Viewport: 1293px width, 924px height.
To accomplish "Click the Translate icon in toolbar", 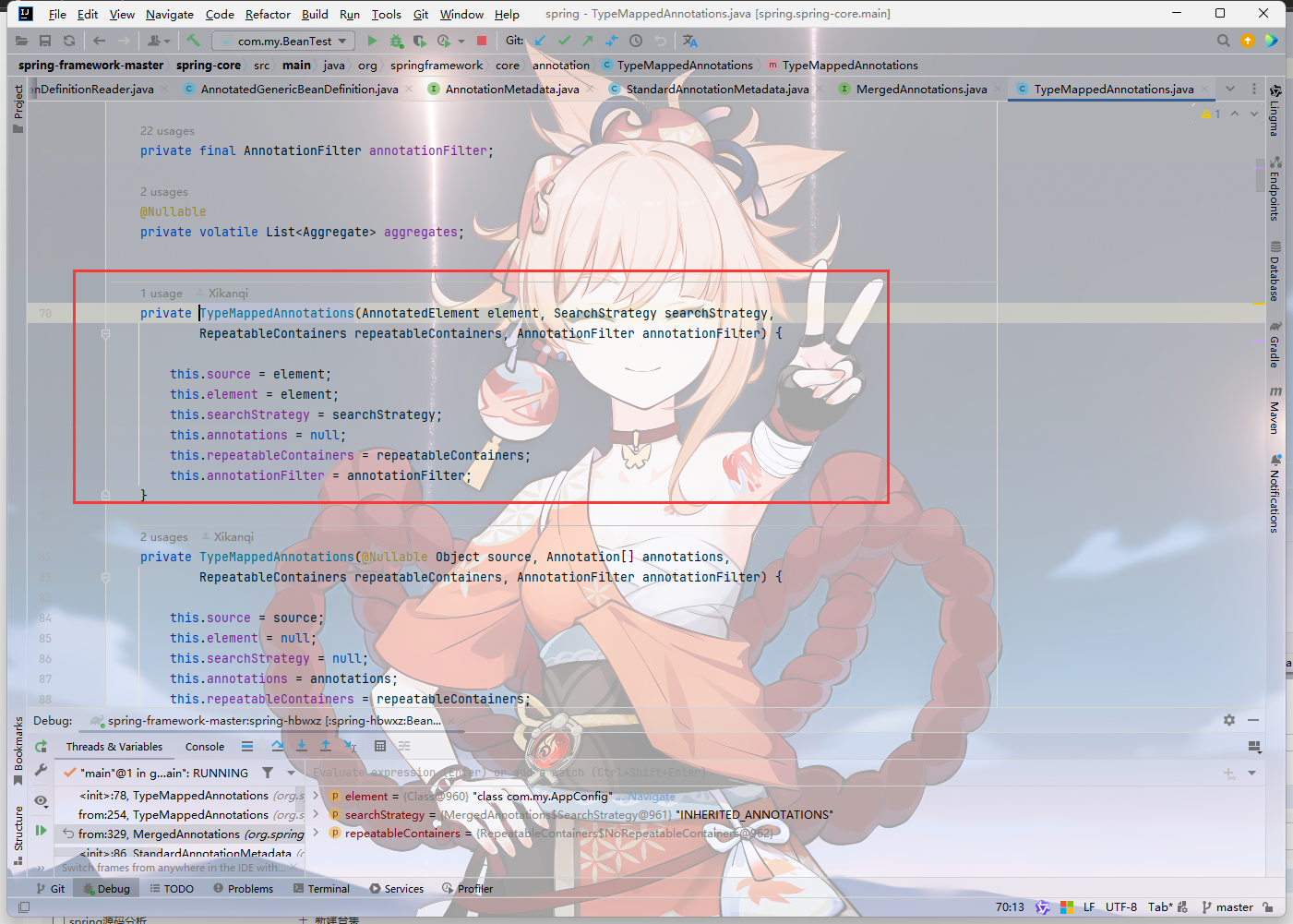I will point(690,41).
